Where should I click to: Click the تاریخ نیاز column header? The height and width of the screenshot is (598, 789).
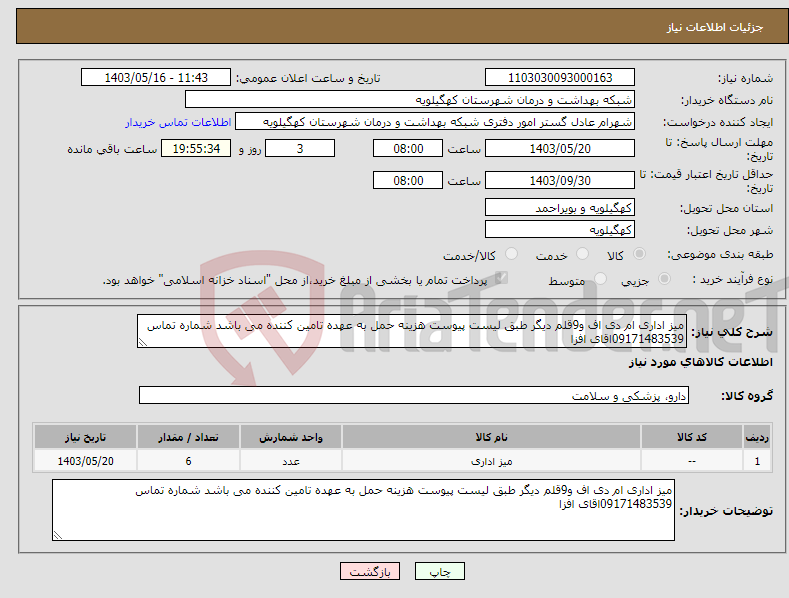click(x=86, y=437)
